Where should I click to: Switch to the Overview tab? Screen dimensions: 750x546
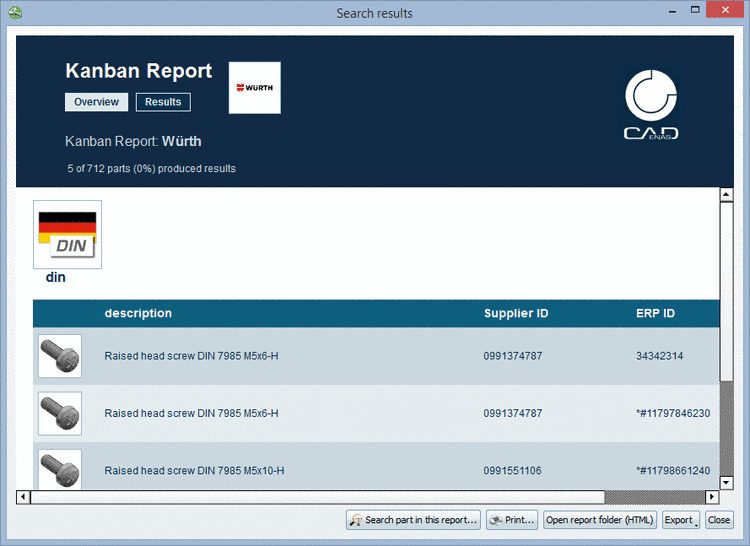coord(96,102)
